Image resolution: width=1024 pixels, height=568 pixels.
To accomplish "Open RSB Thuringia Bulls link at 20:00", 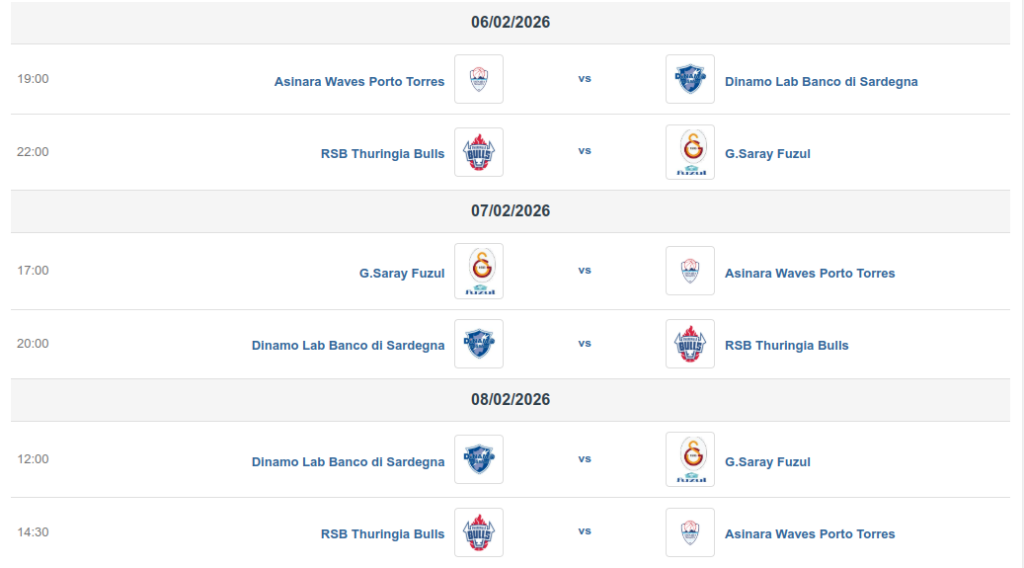I will click(x=786, y=345).
